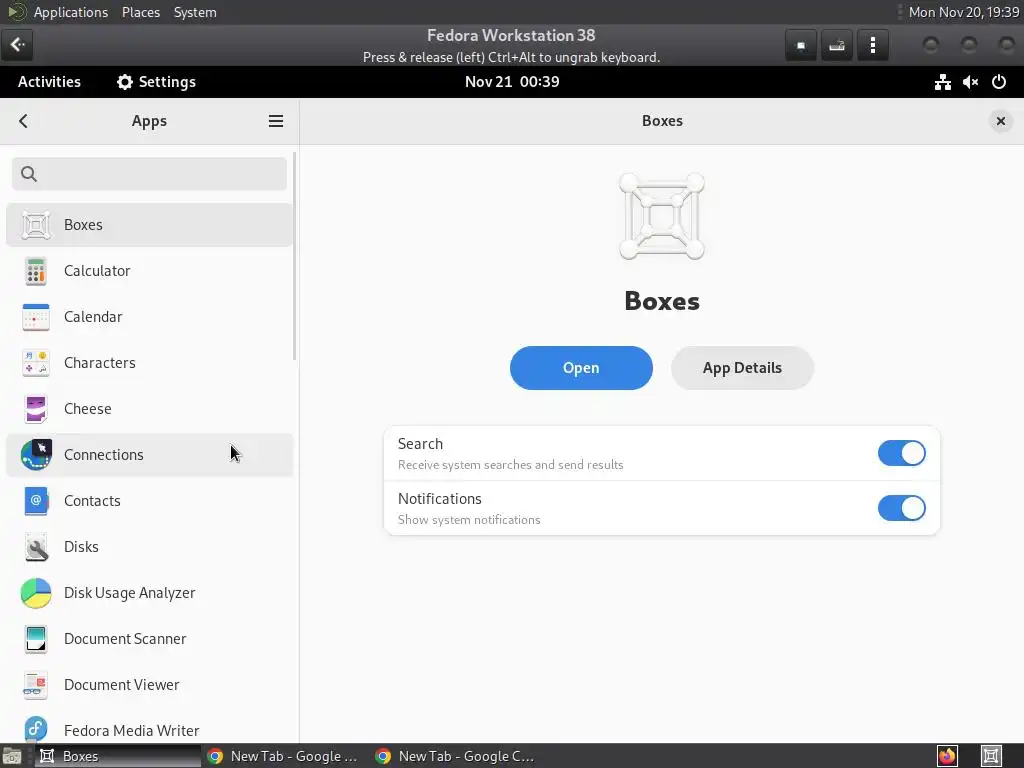The image size is (1024, 768).
Task: Click the Calendar app icon
Action: click(35, 317)
